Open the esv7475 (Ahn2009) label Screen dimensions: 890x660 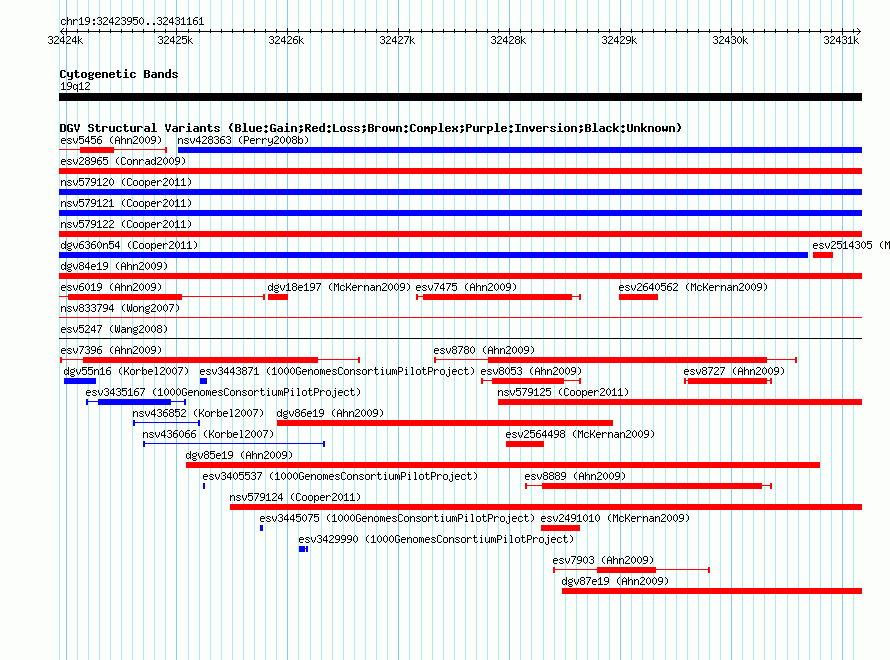[x=466, y=287]
